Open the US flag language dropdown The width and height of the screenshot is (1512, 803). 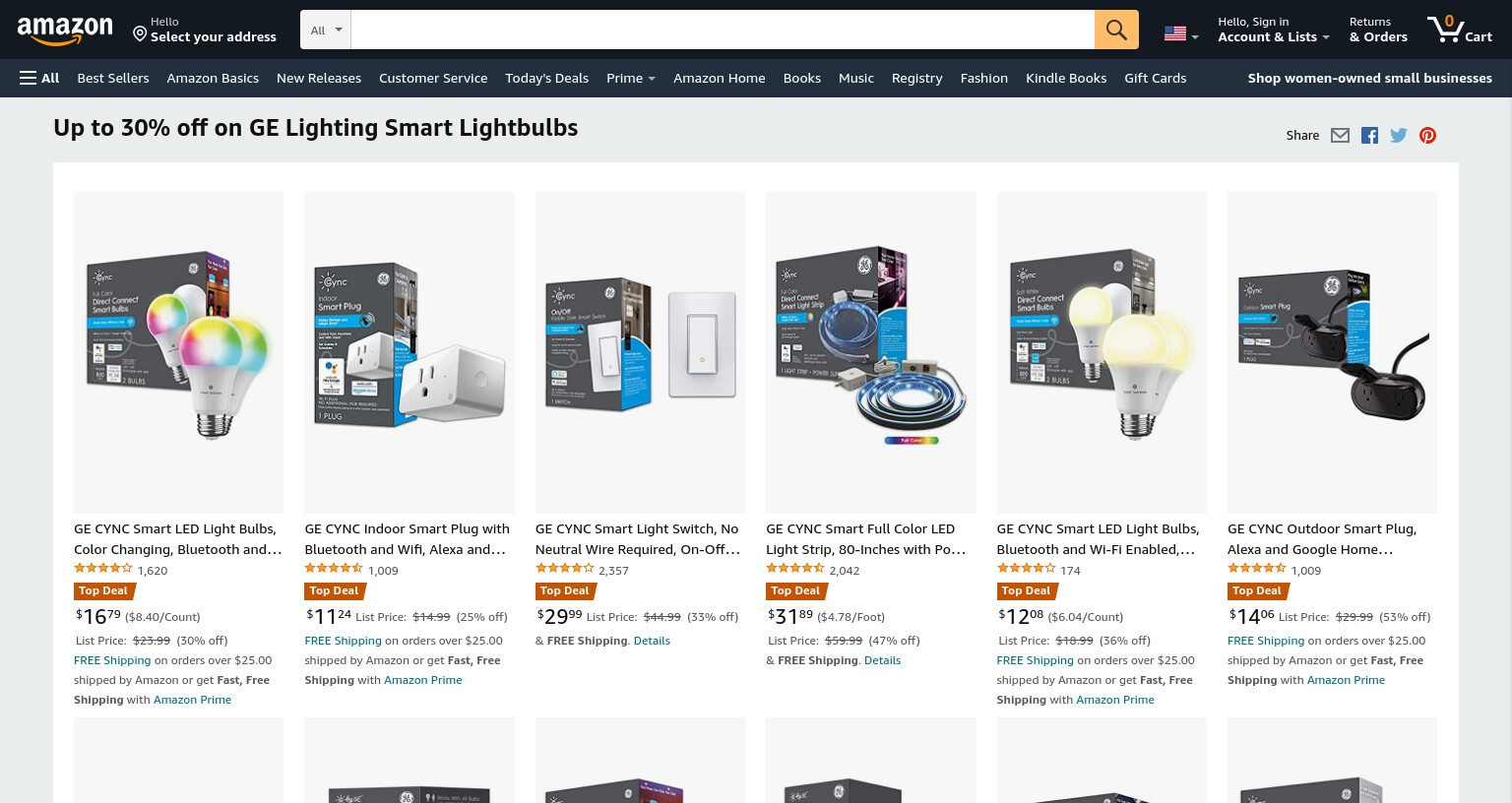tap(1181, 33)
